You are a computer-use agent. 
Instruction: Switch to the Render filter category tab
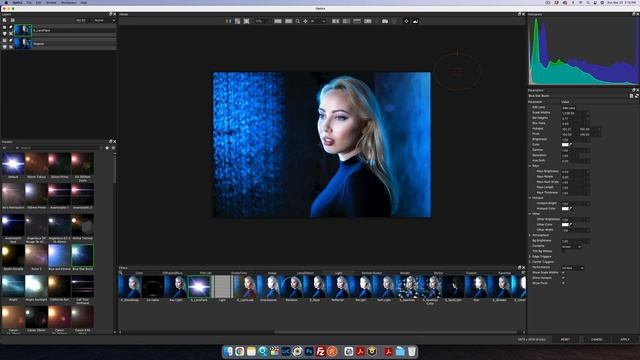pyautogui.click(x=405, y=273)
